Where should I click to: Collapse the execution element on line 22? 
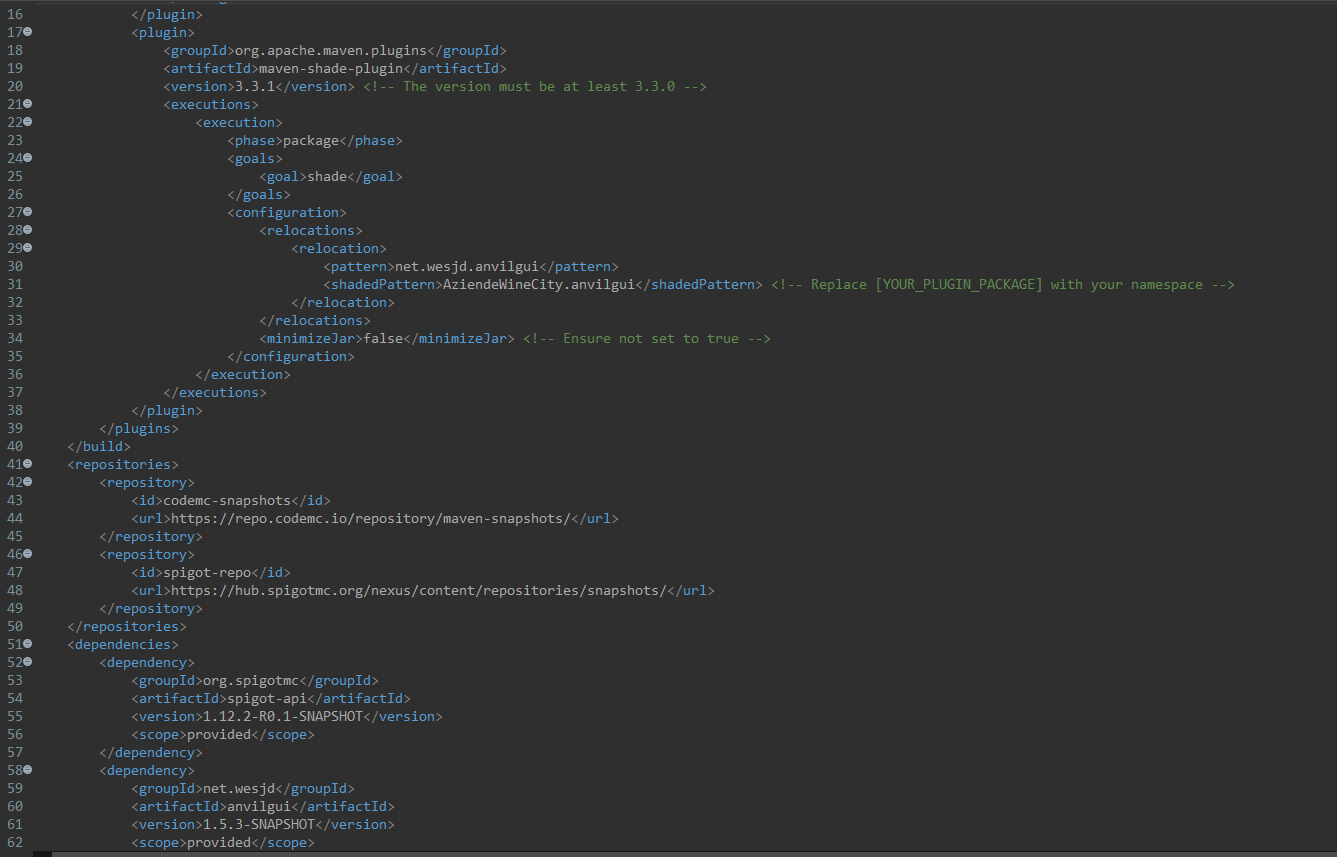28,122
